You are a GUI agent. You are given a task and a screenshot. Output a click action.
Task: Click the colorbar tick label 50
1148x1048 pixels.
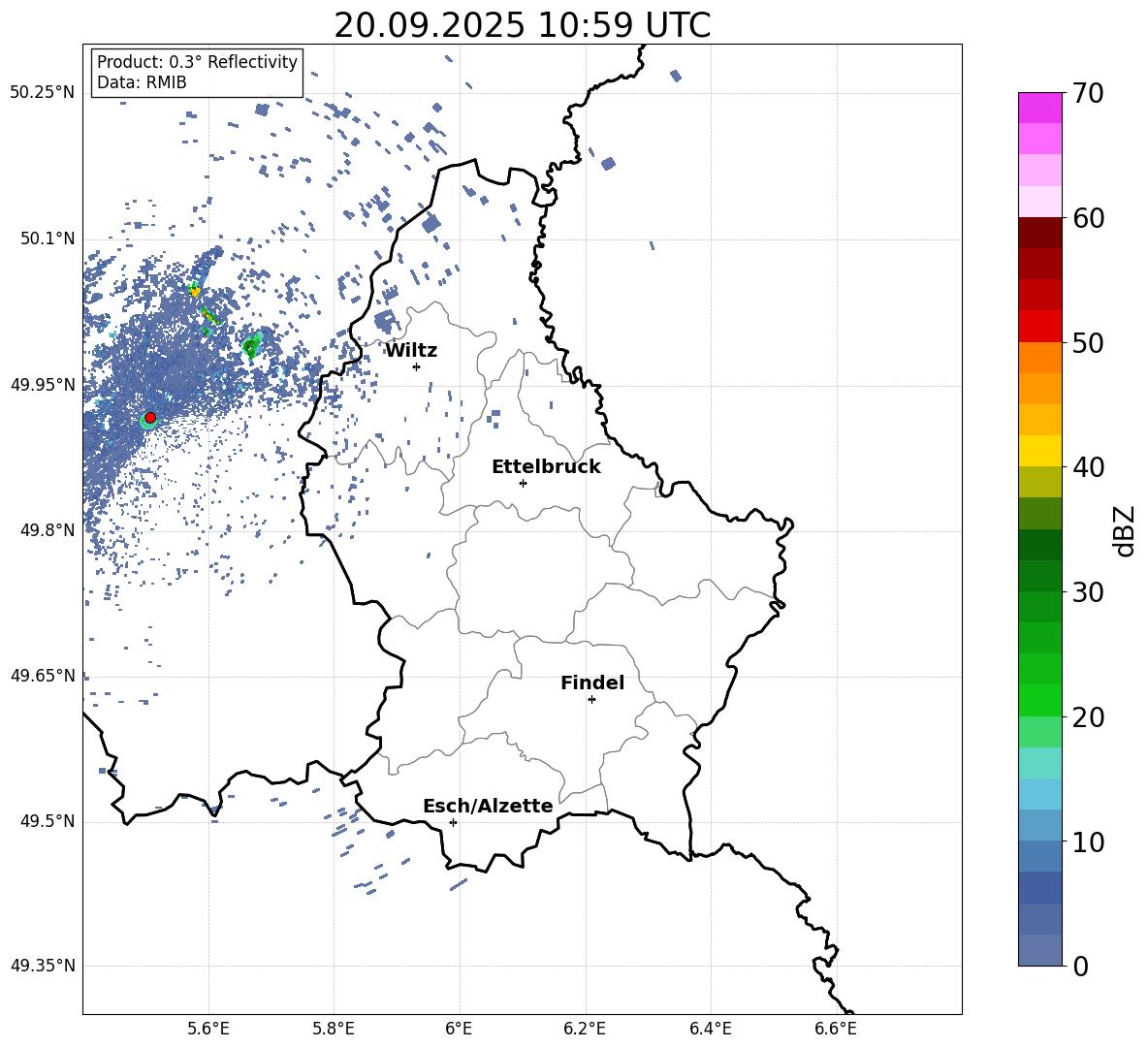coord(1088,342)
